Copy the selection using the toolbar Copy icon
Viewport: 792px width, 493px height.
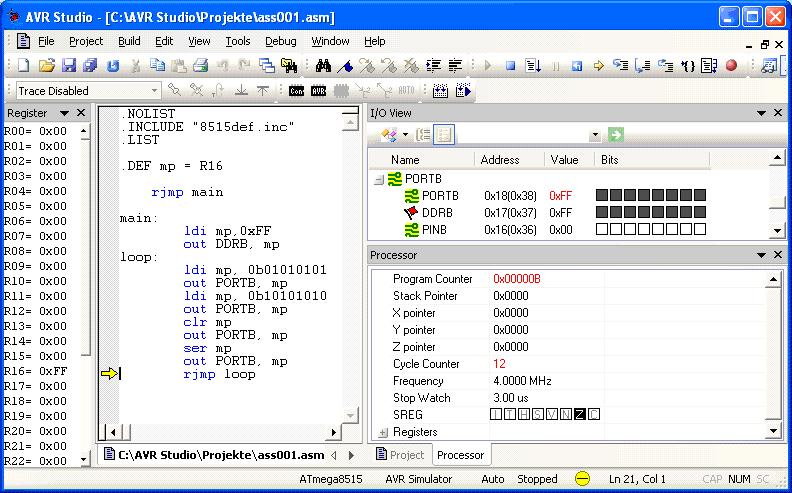[x=157, y=65]
